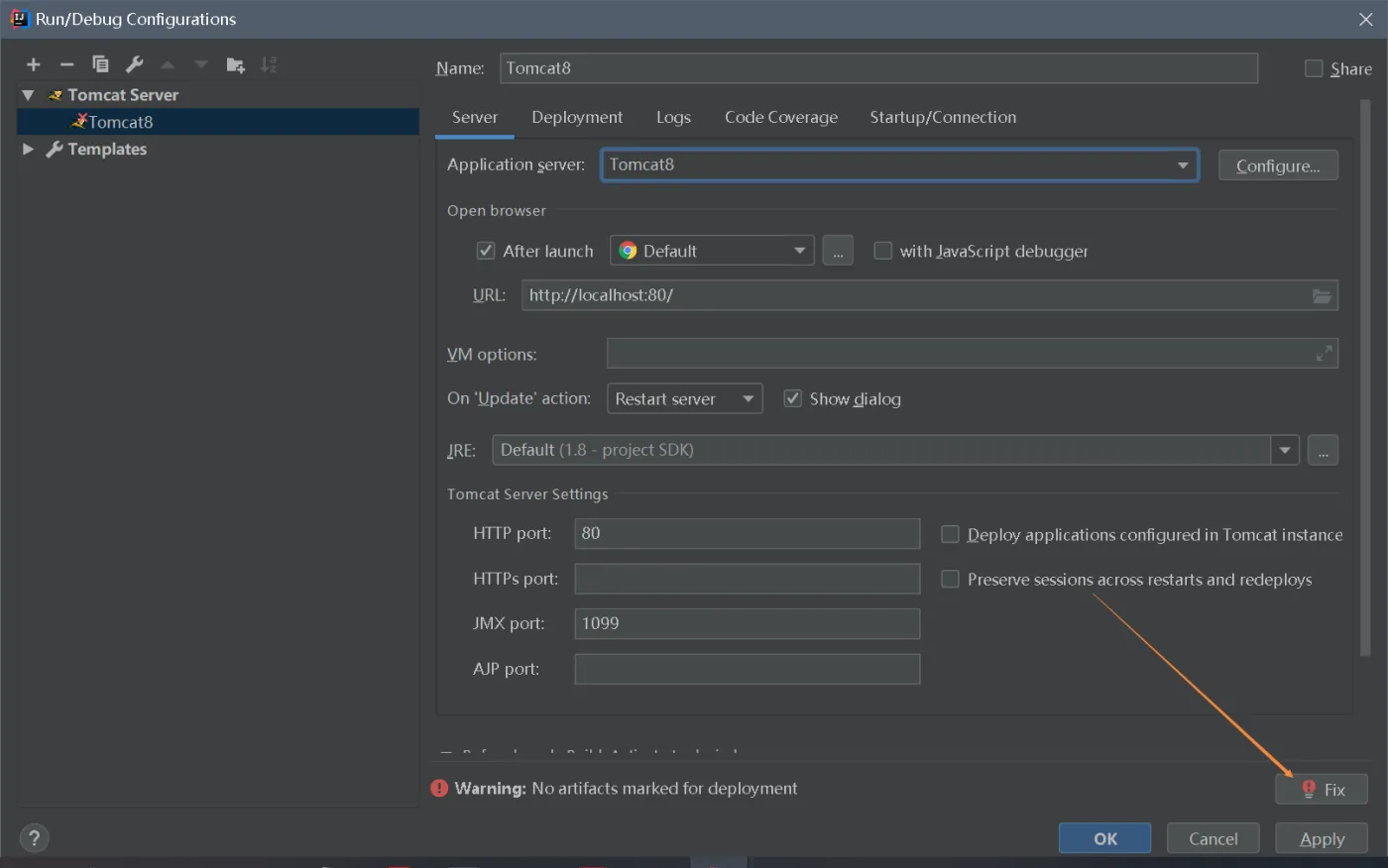Close the Run/Debug Configurations dialog
Screen dimensions: 1388x868
[1365, 20]
